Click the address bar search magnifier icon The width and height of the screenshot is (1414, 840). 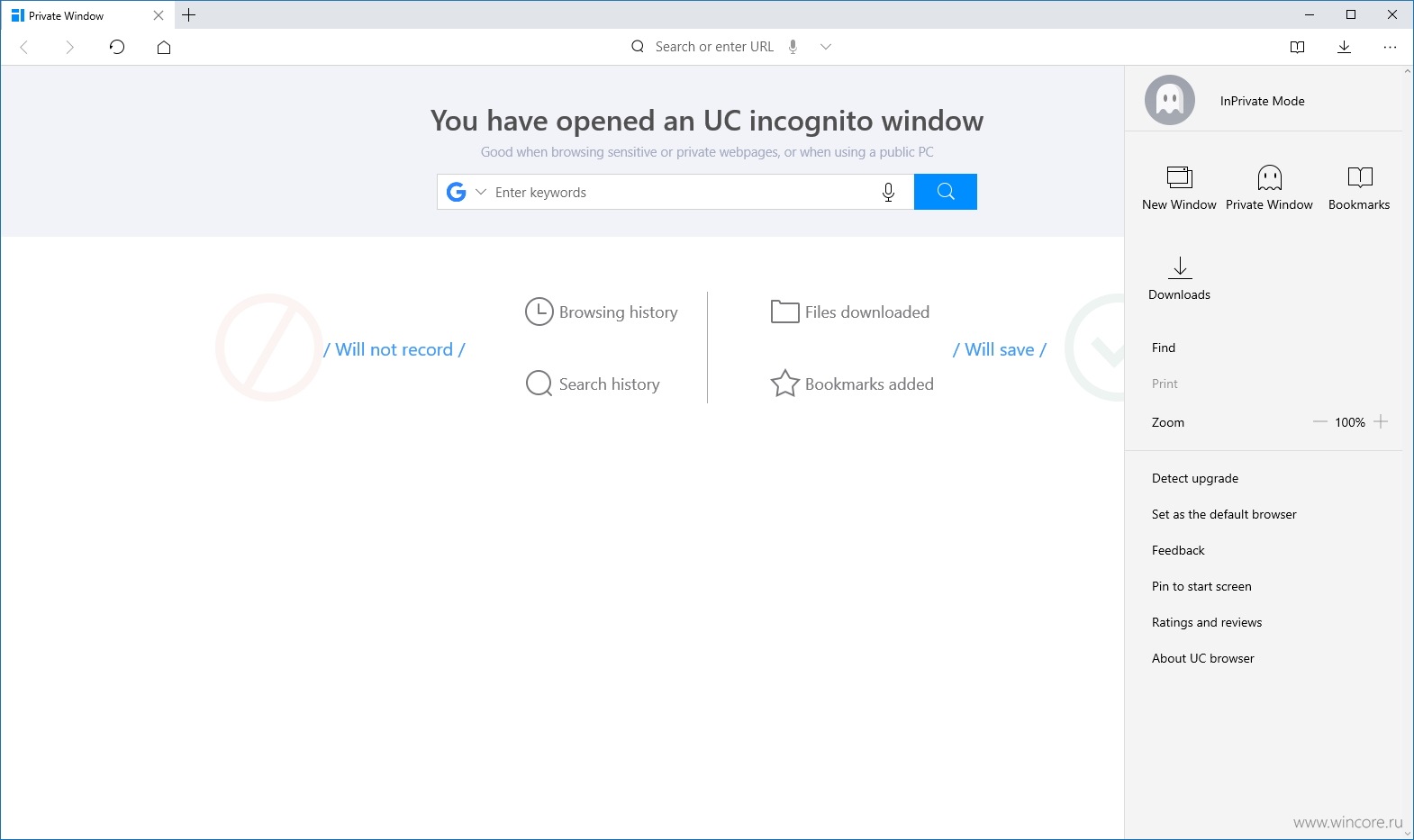638,47
